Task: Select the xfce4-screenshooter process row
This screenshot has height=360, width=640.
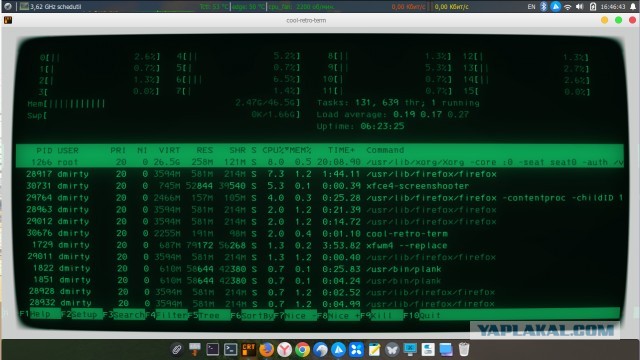Action: tap(320, 186)
